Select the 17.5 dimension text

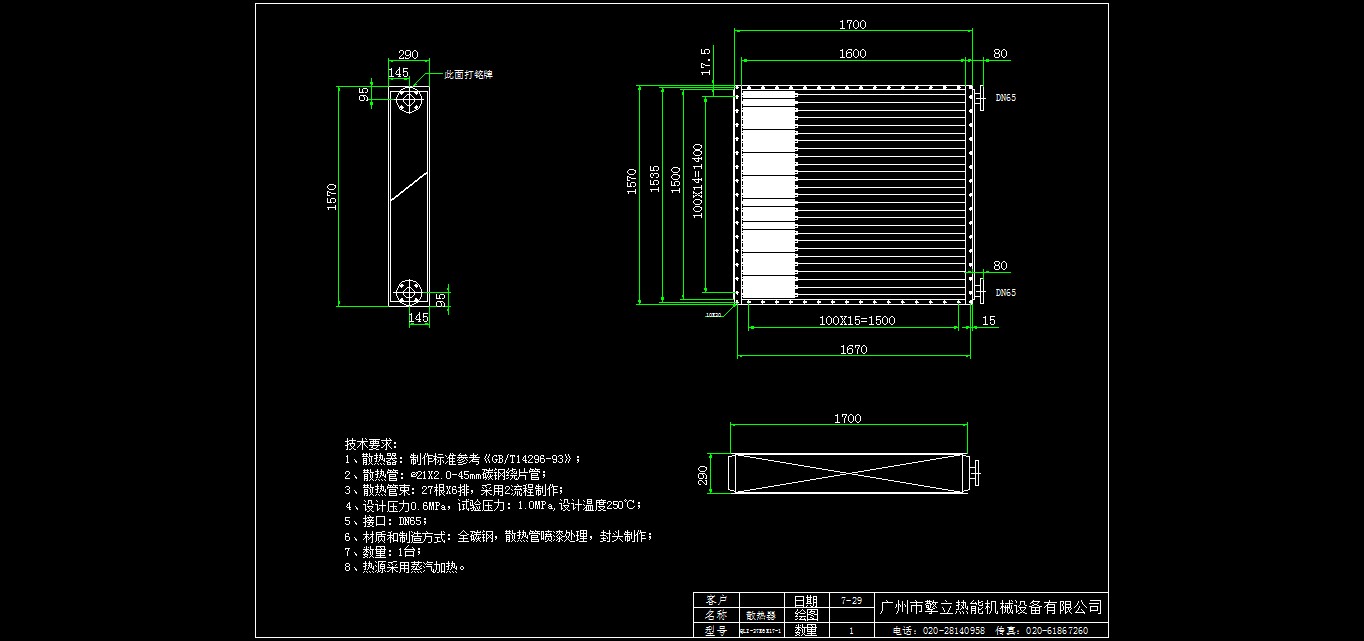pos(707,62)
